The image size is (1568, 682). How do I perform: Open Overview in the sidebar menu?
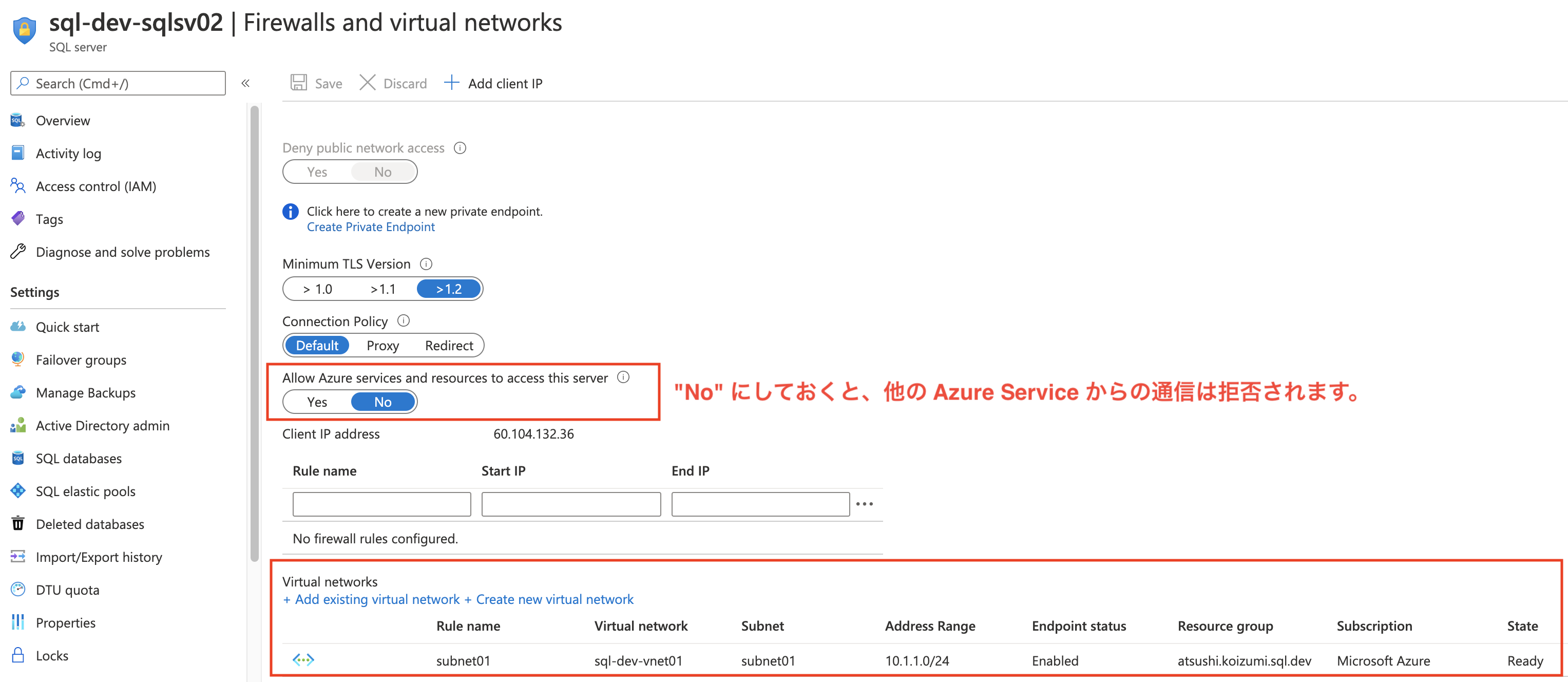(x=63, y=121)
